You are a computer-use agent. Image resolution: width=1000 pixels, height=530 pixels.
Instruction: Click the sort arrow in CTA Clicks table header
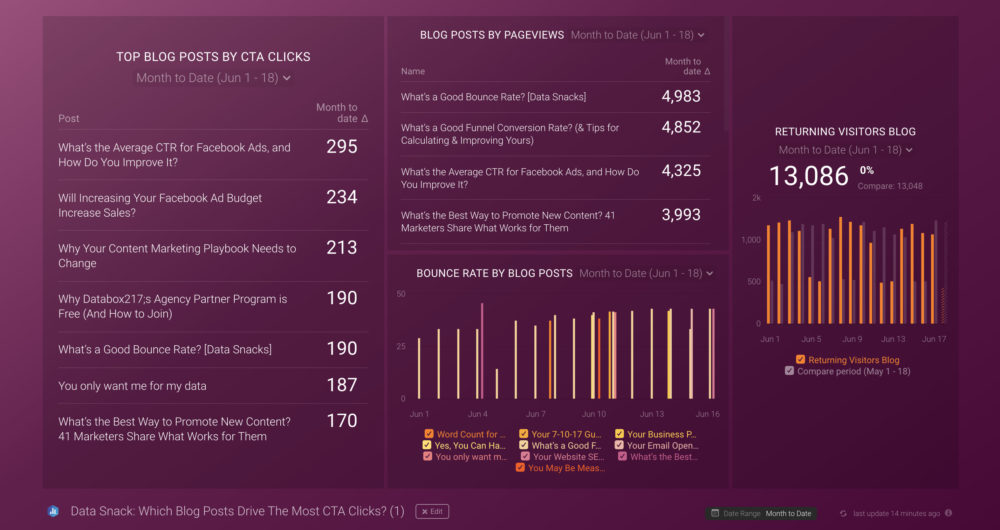point(364,119)
